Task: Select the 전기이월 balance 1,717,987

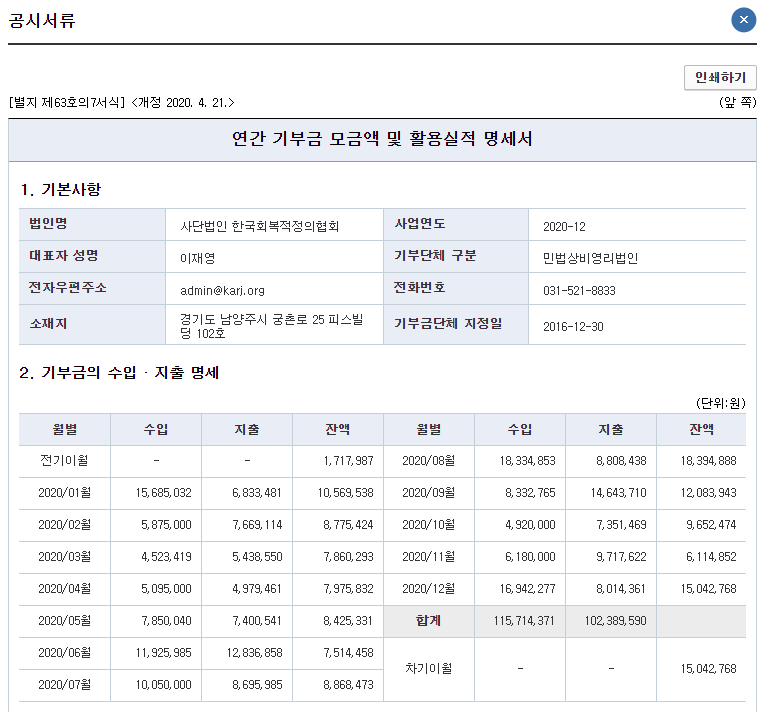Action: pos(348,461)
